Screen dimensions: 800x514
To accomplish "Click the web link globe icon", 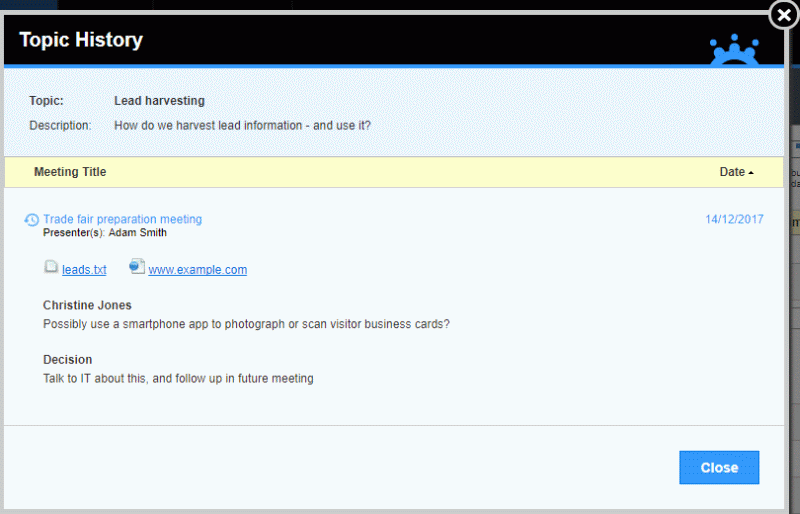I will click(137, 266).
